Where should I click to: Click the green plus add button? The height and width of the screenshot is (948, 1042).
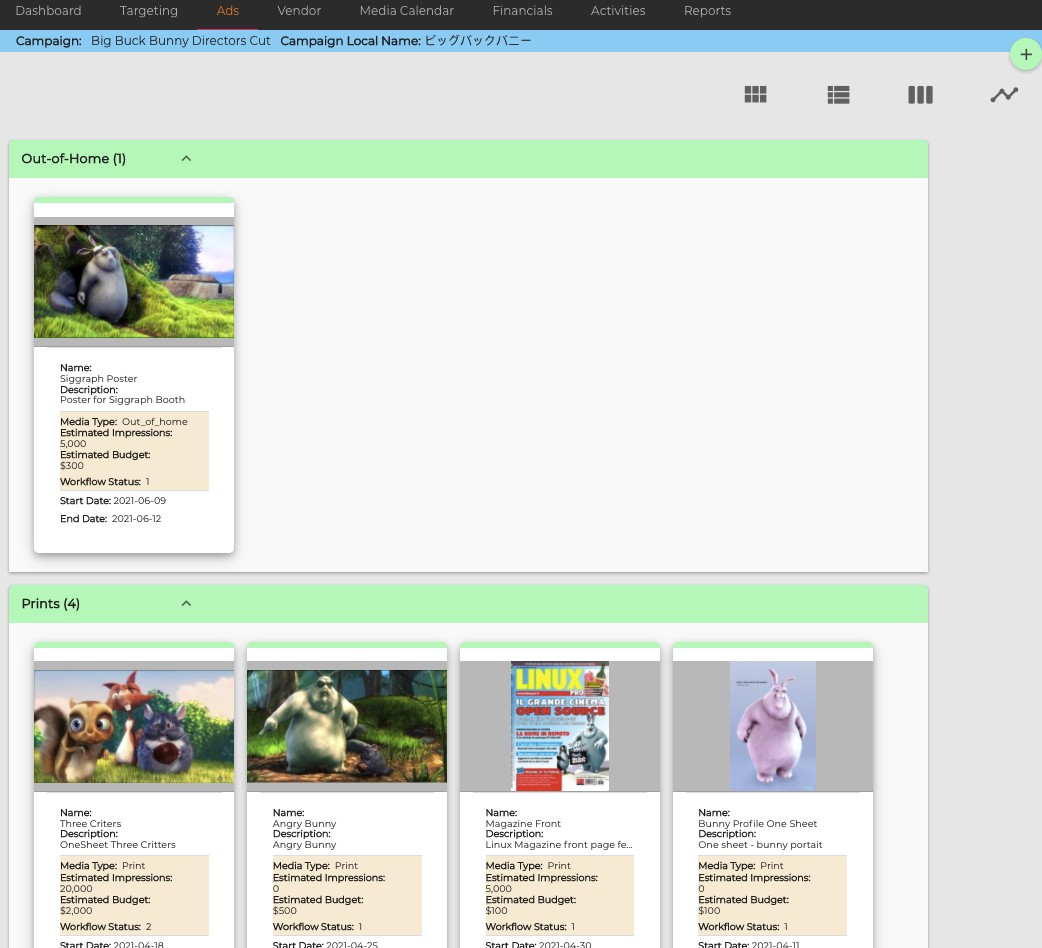(1025, 54)
